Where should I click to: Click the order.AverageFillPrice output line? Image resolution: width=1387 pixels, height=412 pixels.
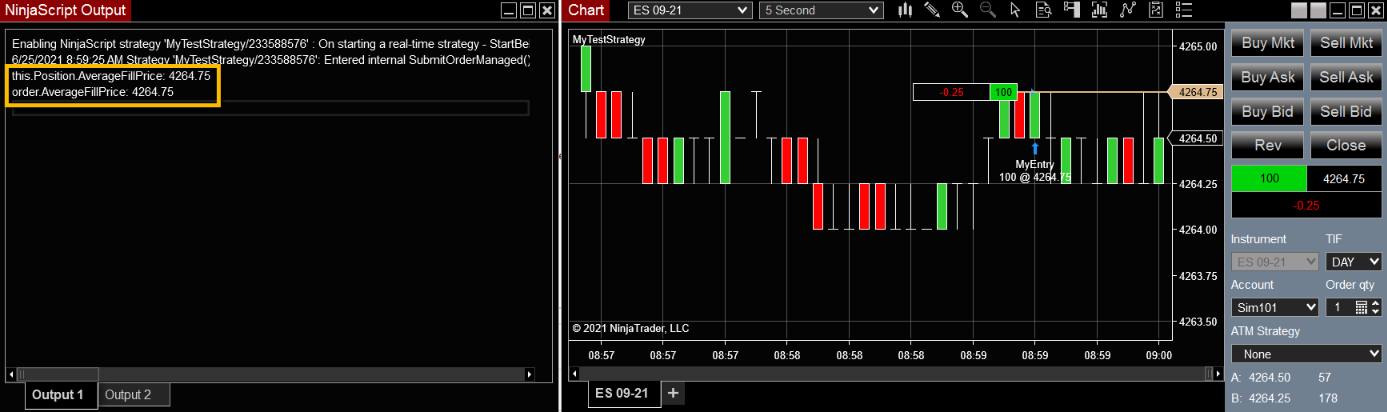[x=93, y=91]
